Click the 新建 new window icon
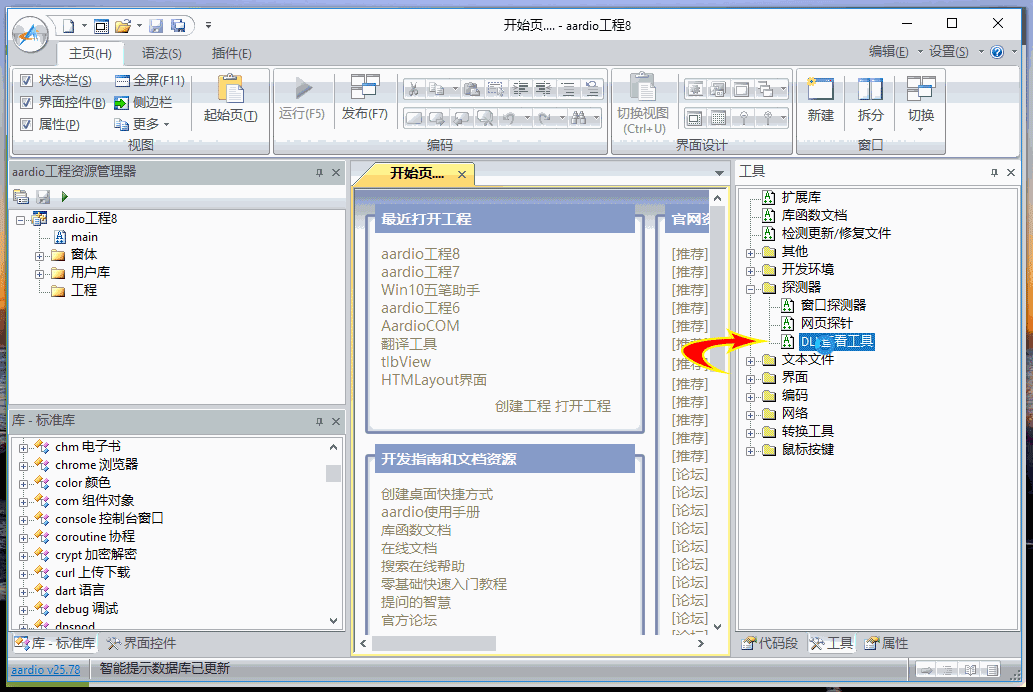Image resolution: width=1033 pixels, height=692 pixels. [x=820, y=90]
